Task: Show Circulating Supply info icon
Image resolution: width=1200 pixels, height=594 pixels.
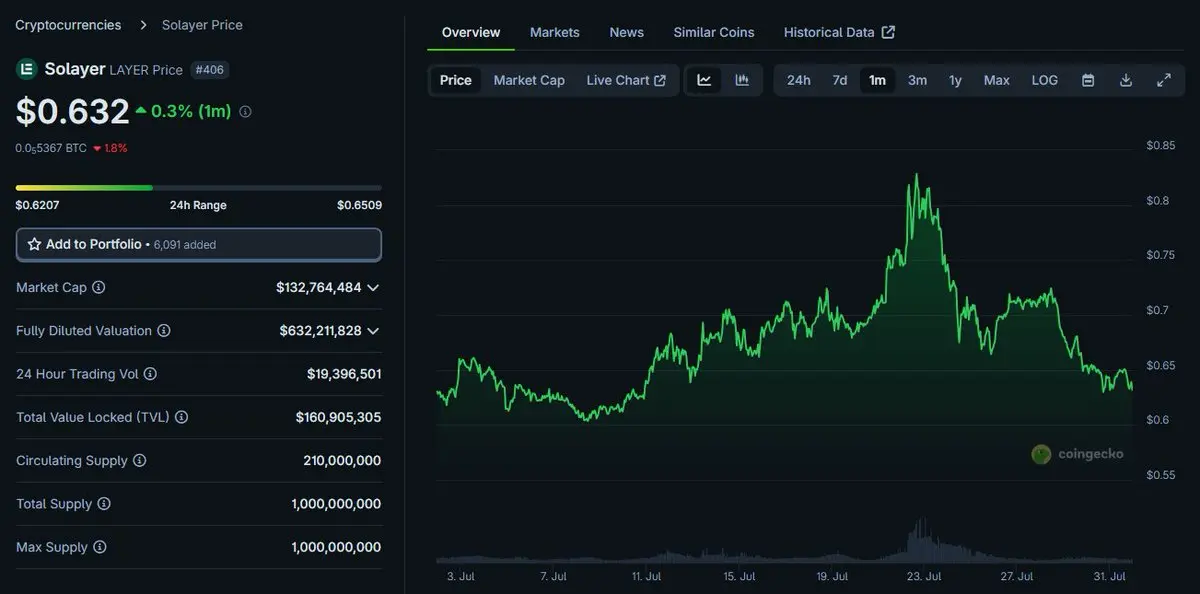Action: (139, 461)
